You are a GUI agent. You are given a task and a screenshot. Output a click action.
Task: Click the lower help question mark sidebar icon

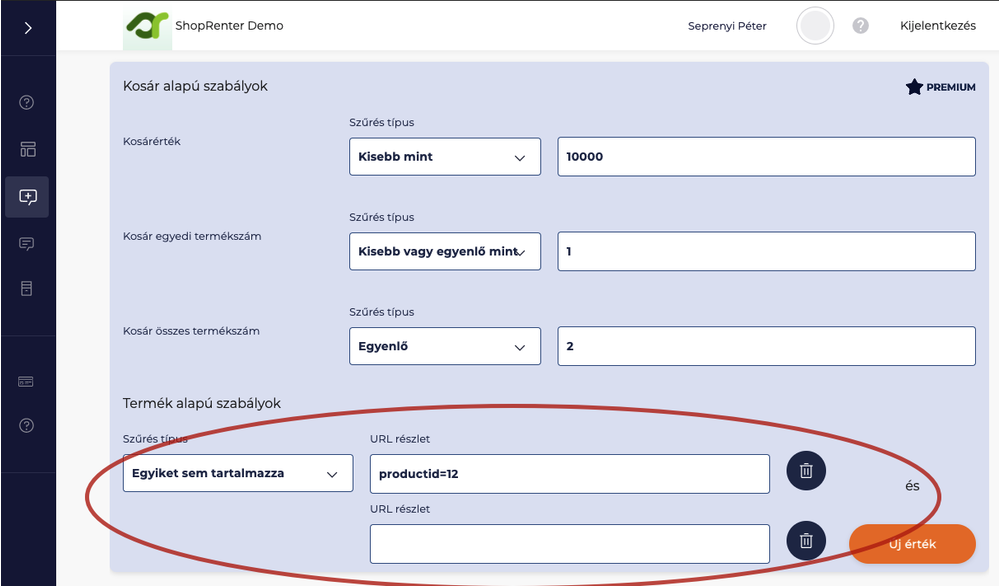pyautogui.click(x=27, y=425)
